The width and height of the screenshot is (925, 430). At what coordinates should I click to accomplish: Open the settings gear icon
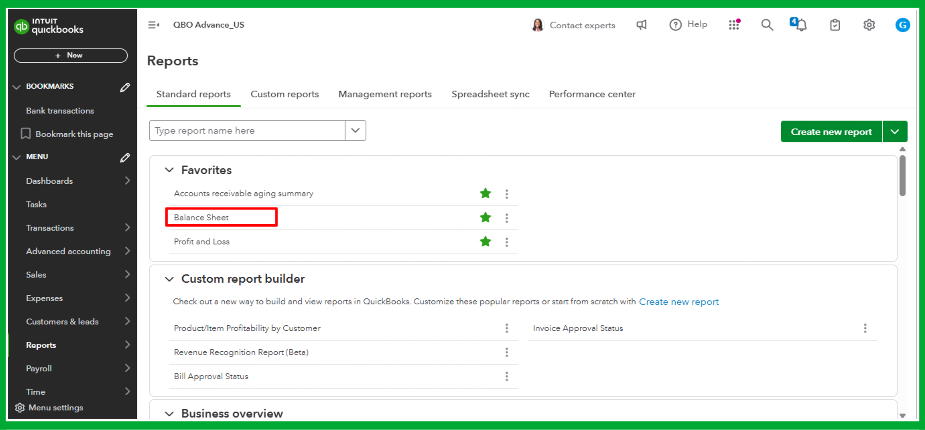click(869, 25)
